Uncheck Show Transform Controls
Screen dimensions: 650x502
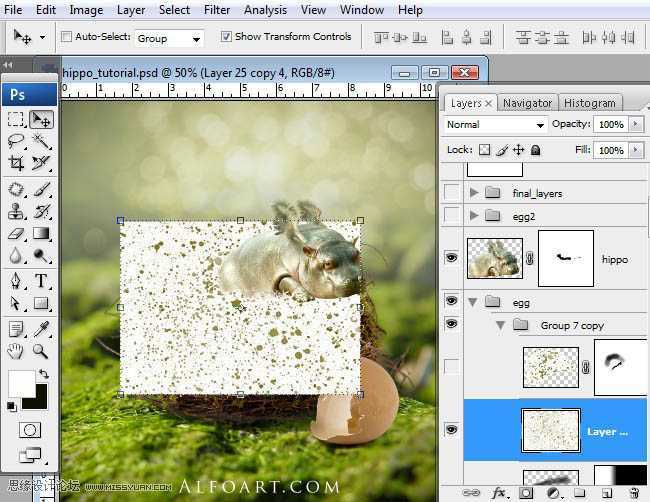226,37
